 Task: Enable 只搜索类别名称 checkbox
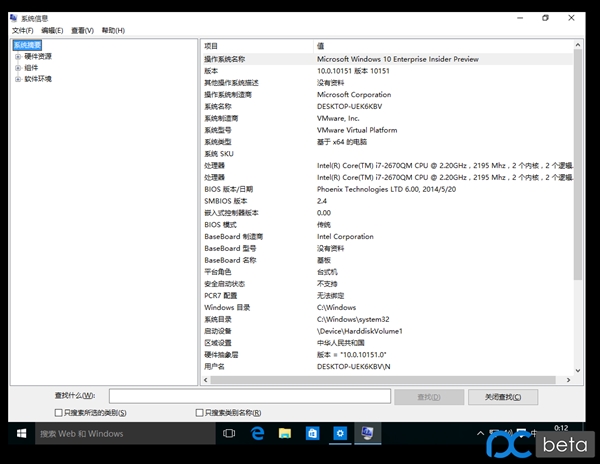click(200, 411)
